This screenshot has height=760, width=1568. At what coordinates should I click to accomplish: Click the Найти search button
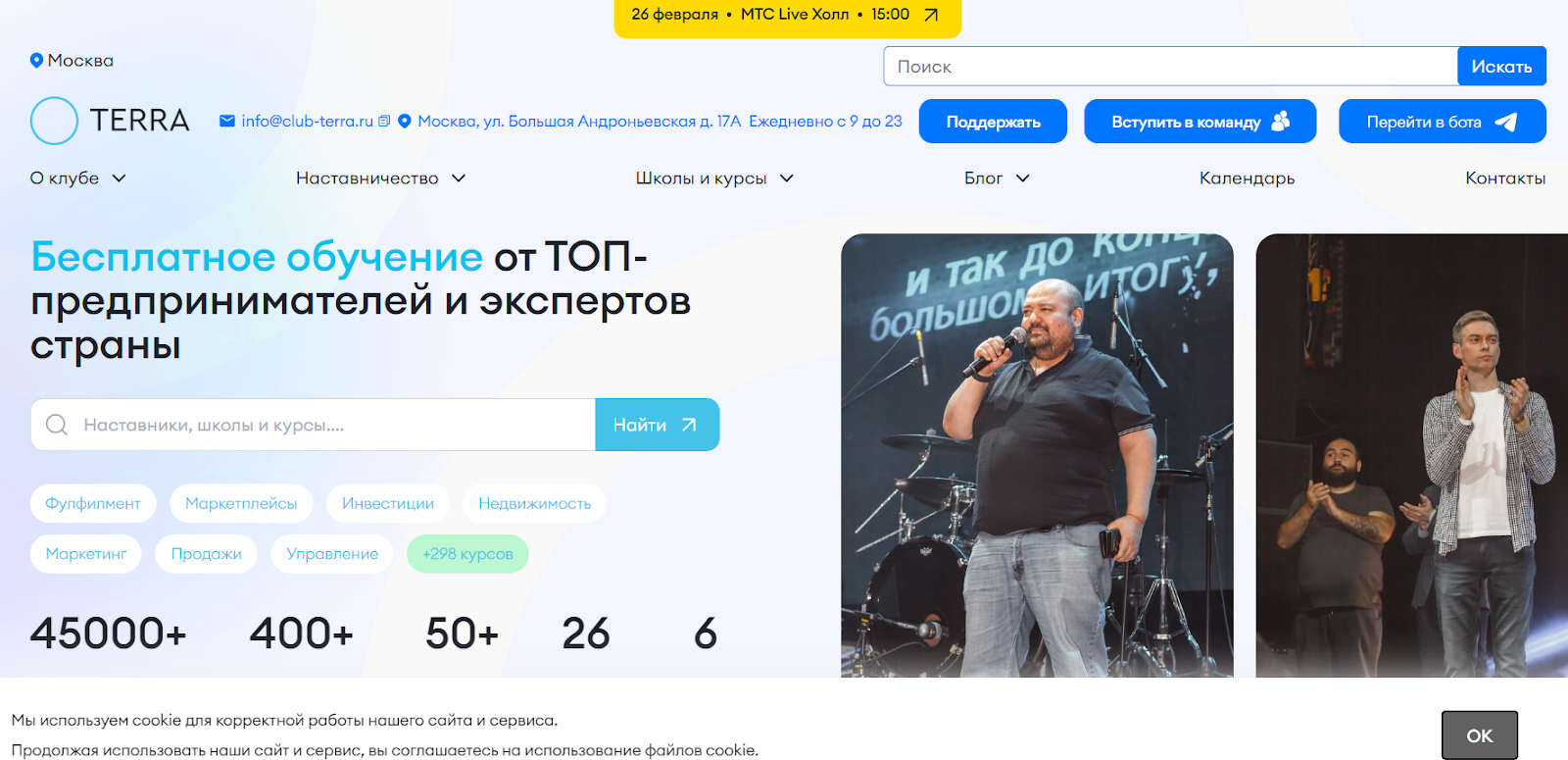(657, 425)
